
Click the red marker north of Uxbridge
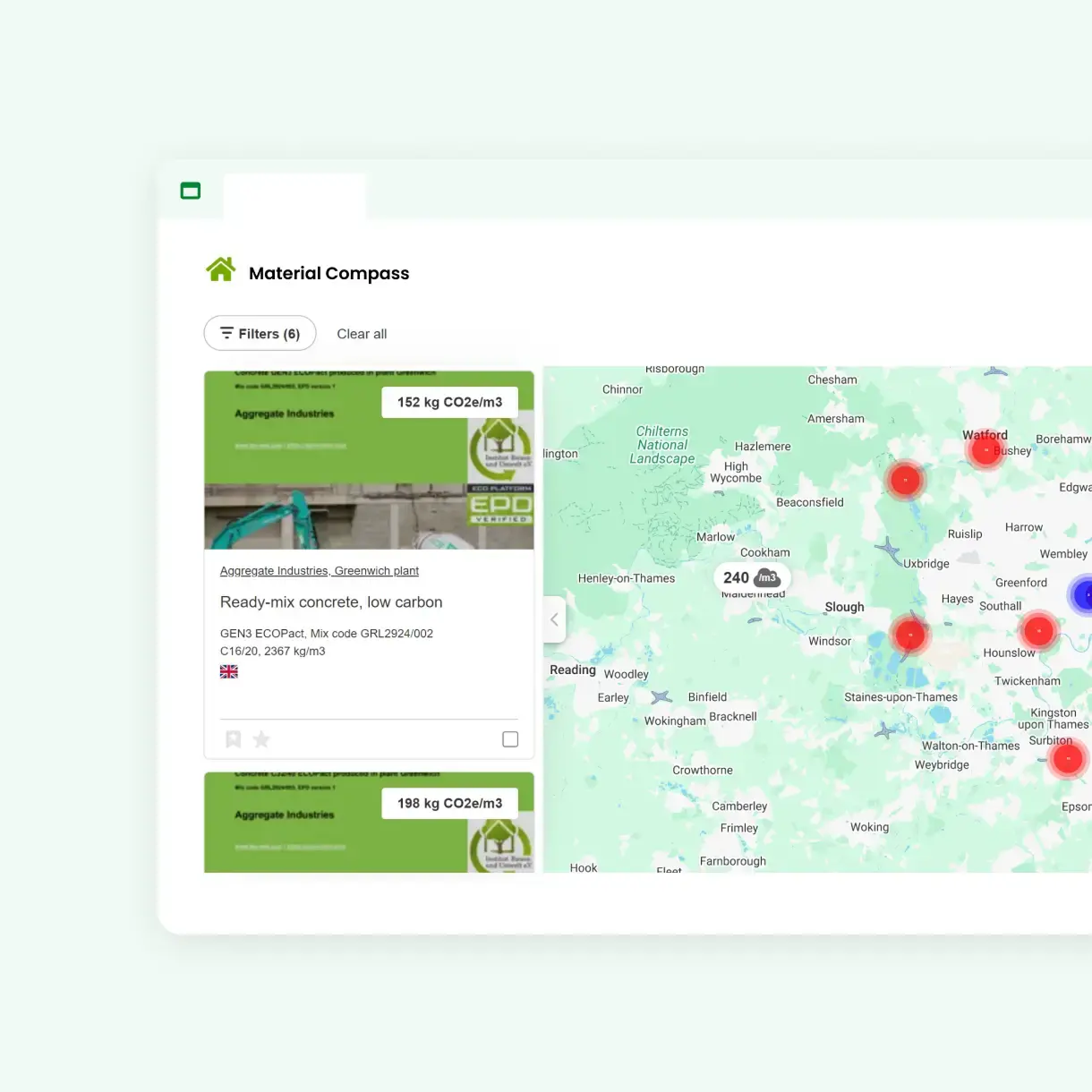pos(905,481)
